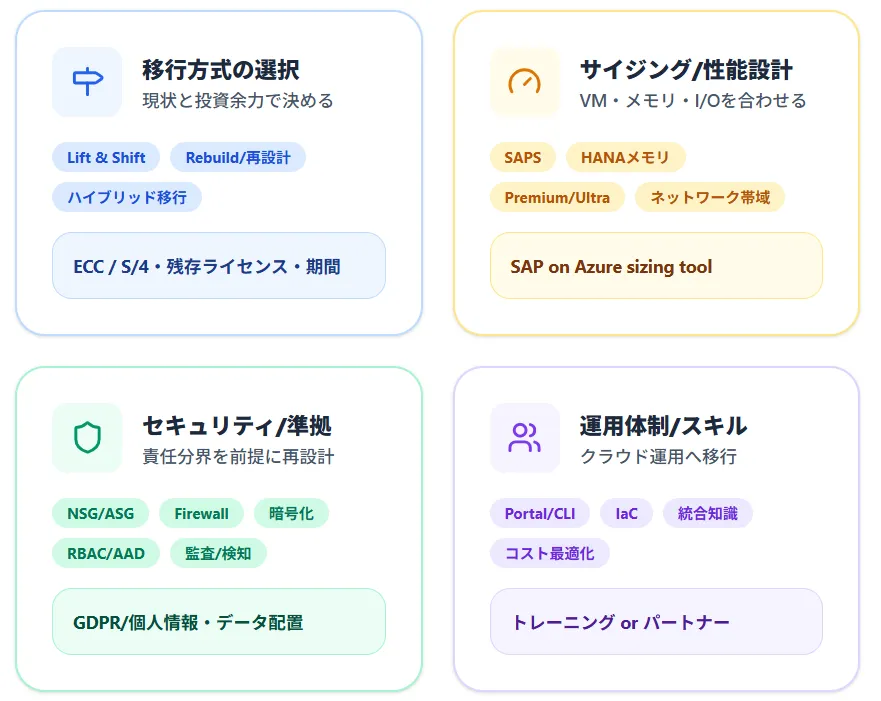The width and height of the screenshot is (881, 701).
Task: Select the Lift & Shift tag
Action: tap(105, 157)
